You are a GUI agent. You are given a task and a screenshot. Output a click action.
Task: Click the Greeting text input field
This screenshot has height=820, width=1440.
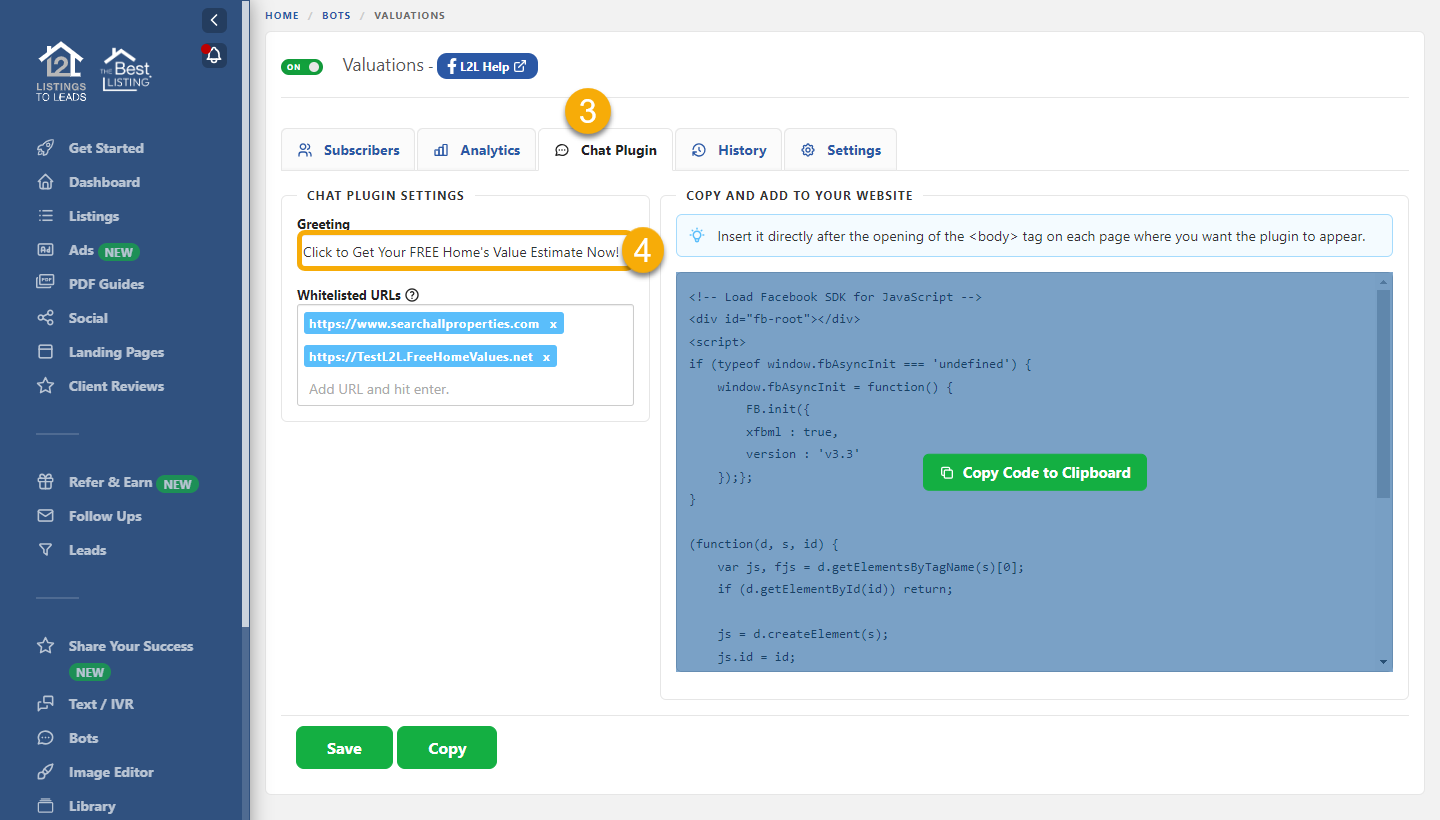[461, 252]
